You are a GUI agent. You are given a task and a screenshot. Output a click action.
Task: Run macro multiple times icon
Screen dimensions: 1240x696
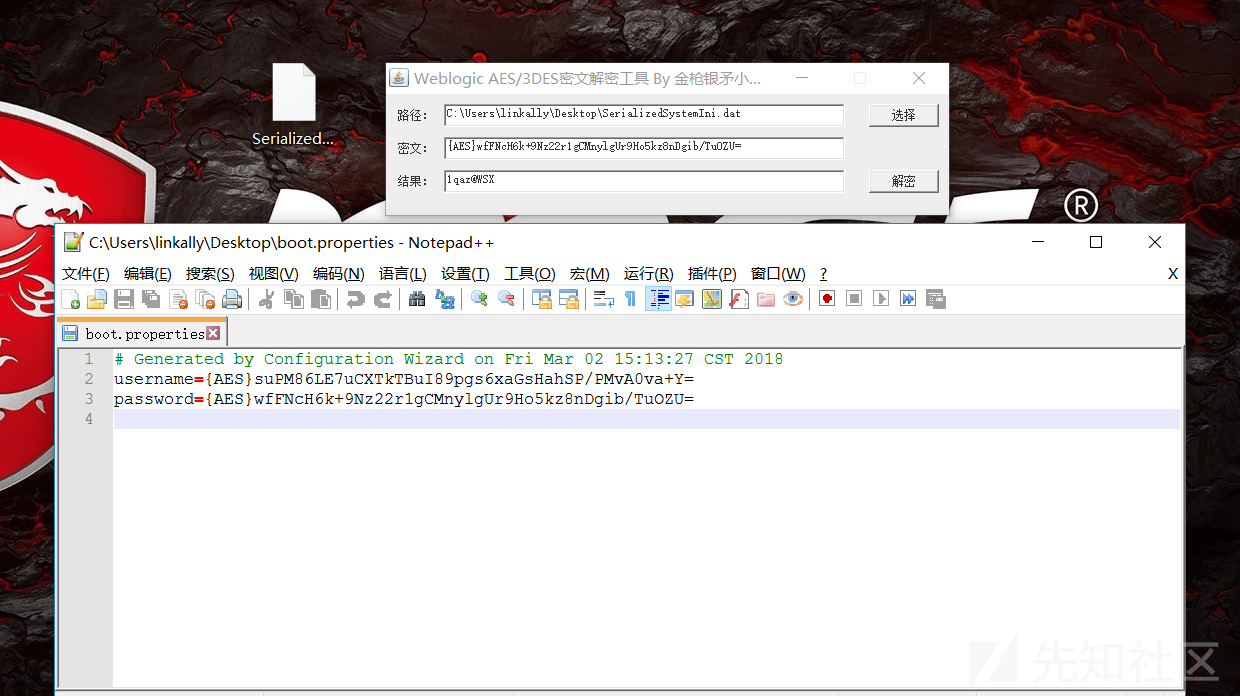coord(908,299)
